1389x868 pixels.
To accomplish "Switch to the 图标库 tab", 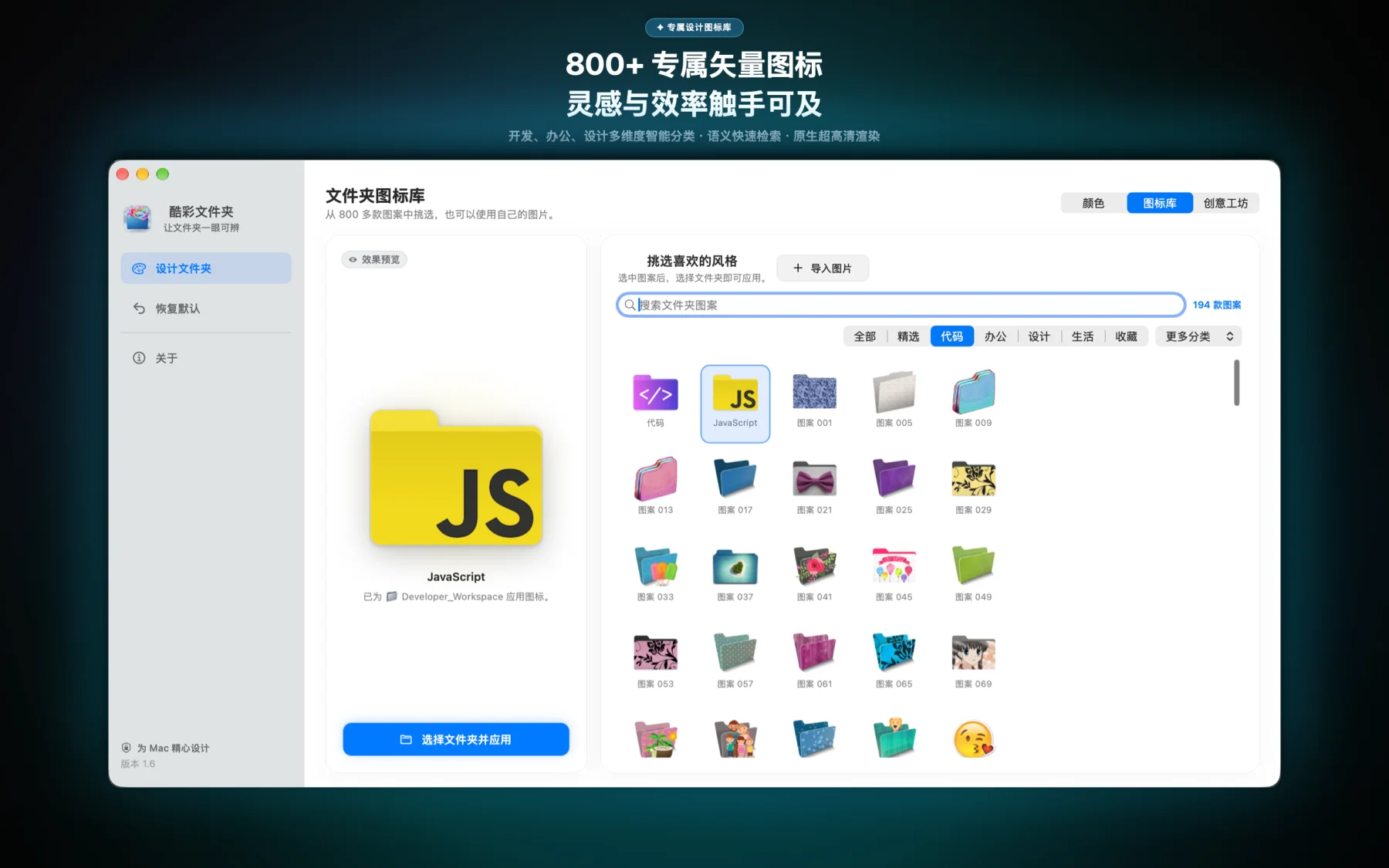I will pyautogui.click(x=1160, y=203).
